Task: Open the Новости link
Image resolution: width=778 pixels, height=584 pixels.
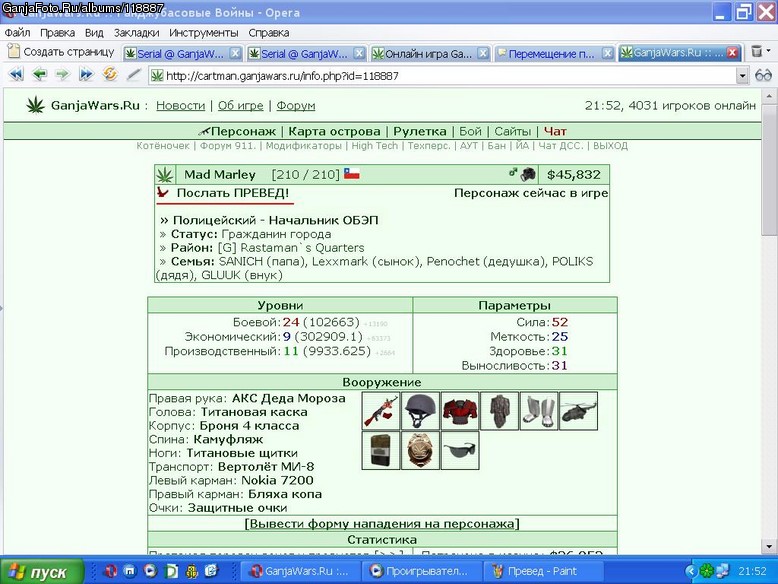Action: 180,105
